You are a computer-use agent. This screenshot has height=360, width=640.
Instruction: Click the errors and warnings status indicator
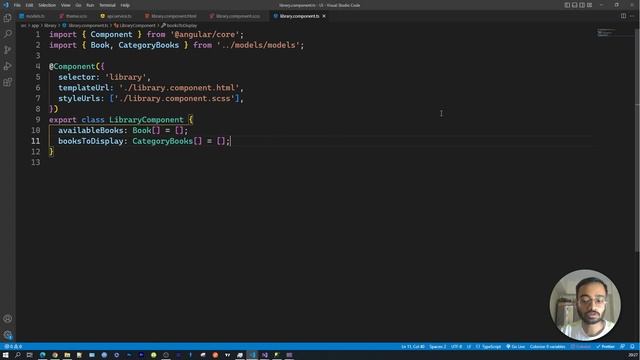tap(13, 347)
